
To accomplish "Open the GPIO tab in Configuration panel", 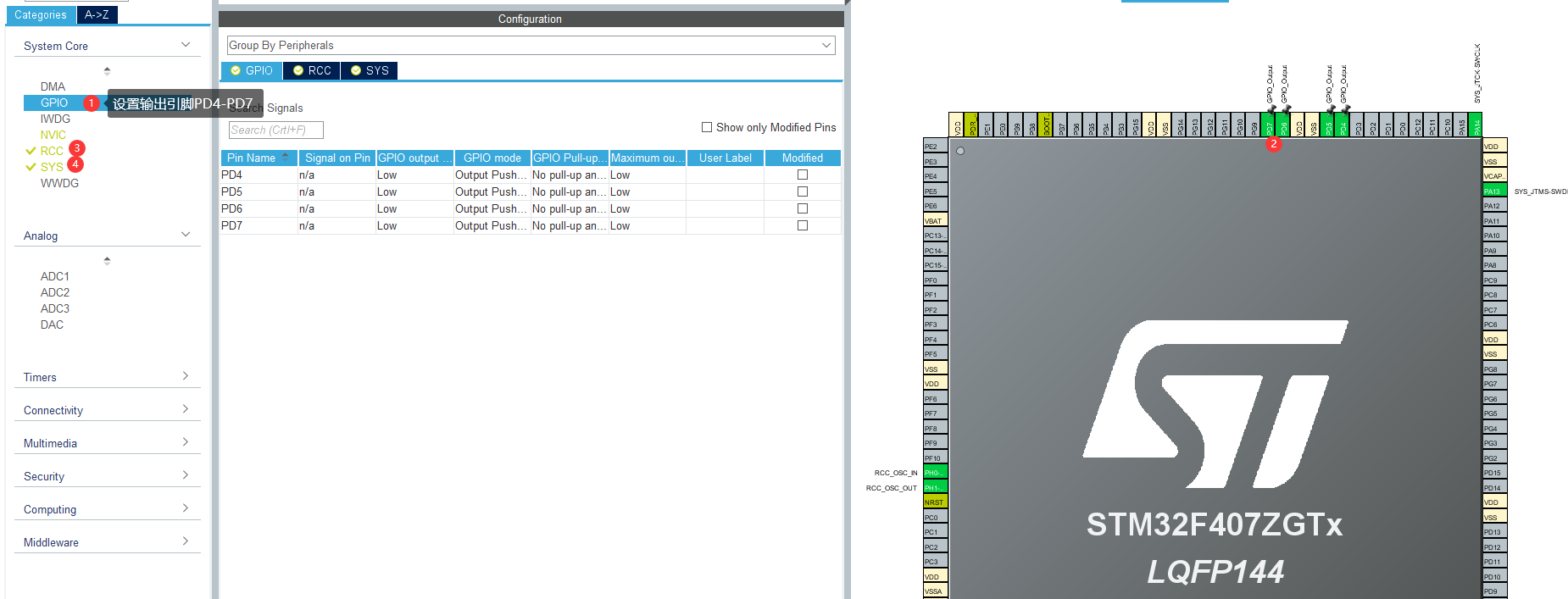I will click(x=252, y=70).
